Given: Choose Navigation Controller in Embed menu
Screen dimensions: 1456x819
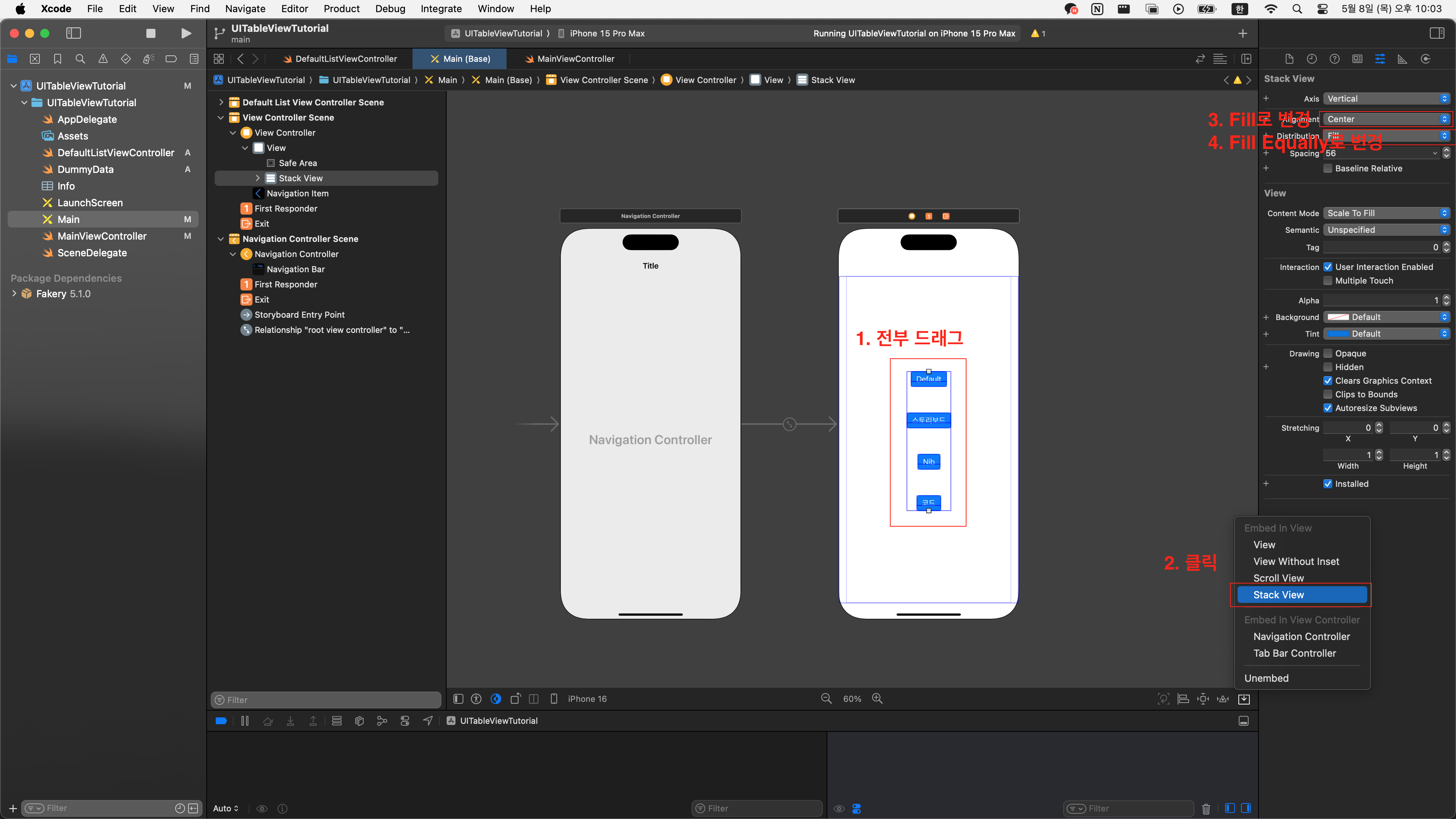Looking at the screenshot, I should [1302, 637].
